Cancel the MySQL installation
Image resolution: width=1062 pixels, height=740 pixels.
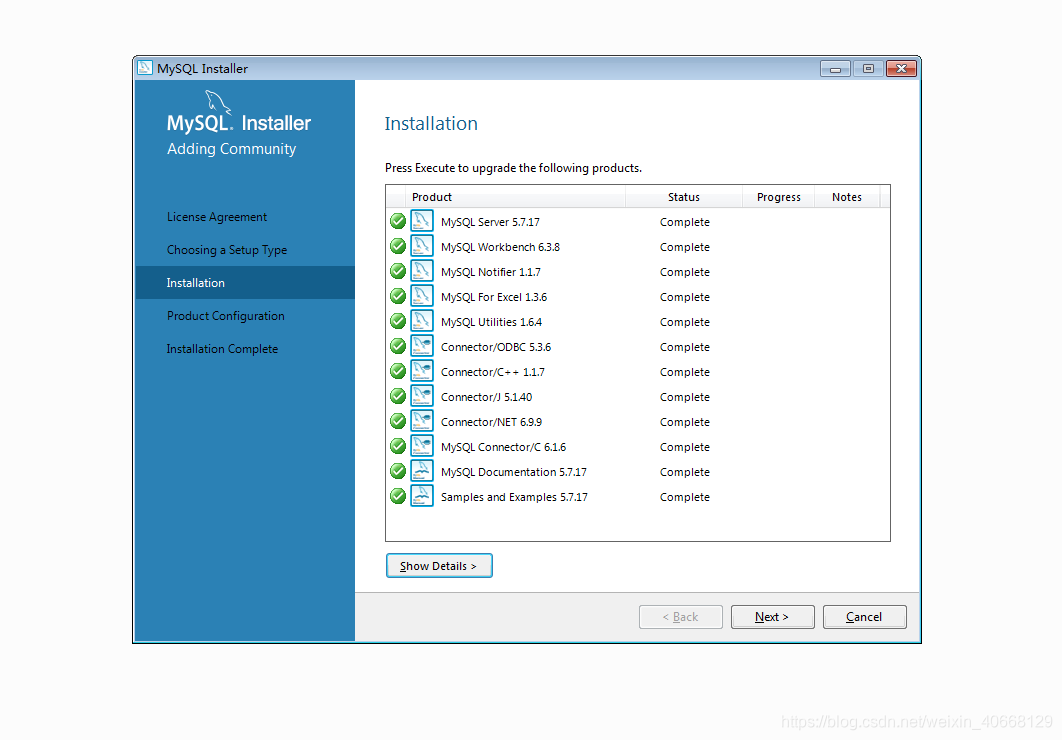click(864, 617)
